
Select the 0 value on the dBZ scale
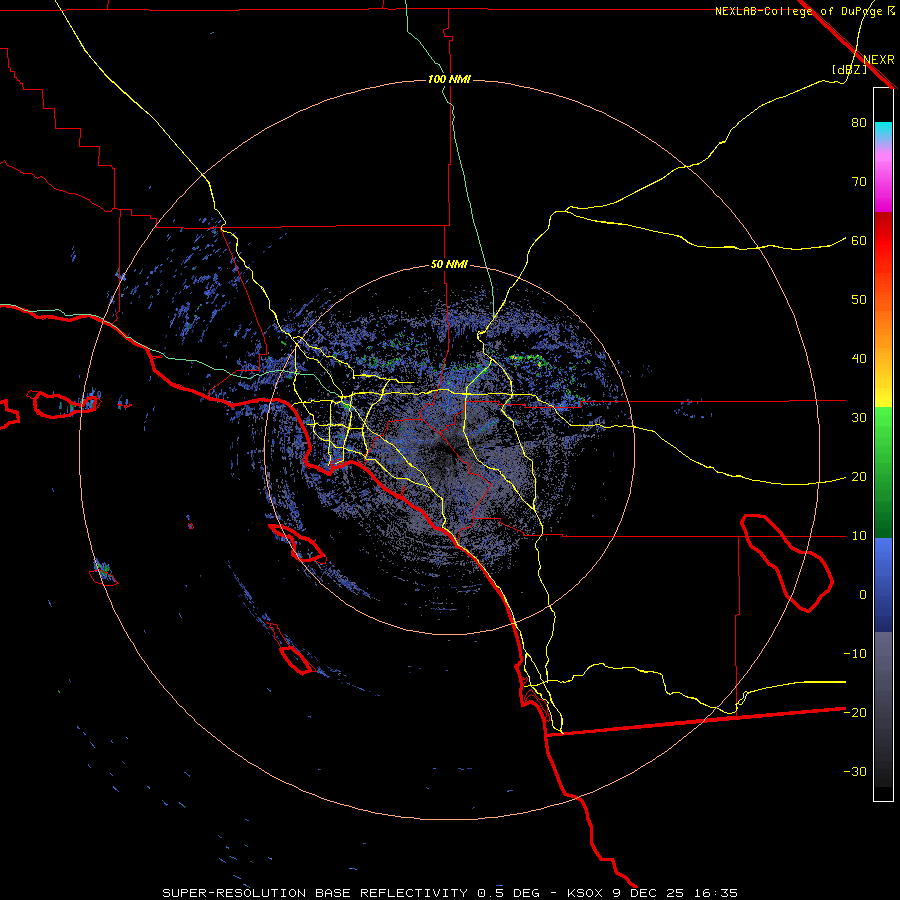[863, 595]
